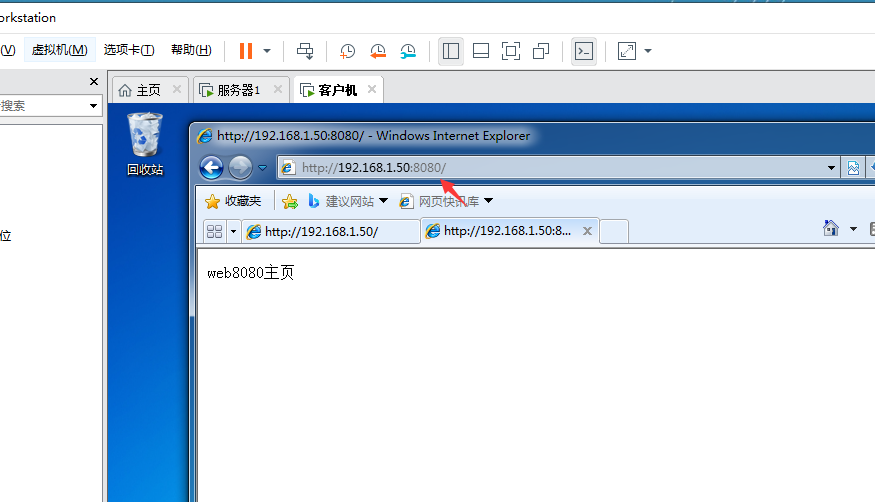Open the stretch display dropdown arrow
Image resolution: width=875 pixels, height=502 pixels.
click(x=648, y=51)
